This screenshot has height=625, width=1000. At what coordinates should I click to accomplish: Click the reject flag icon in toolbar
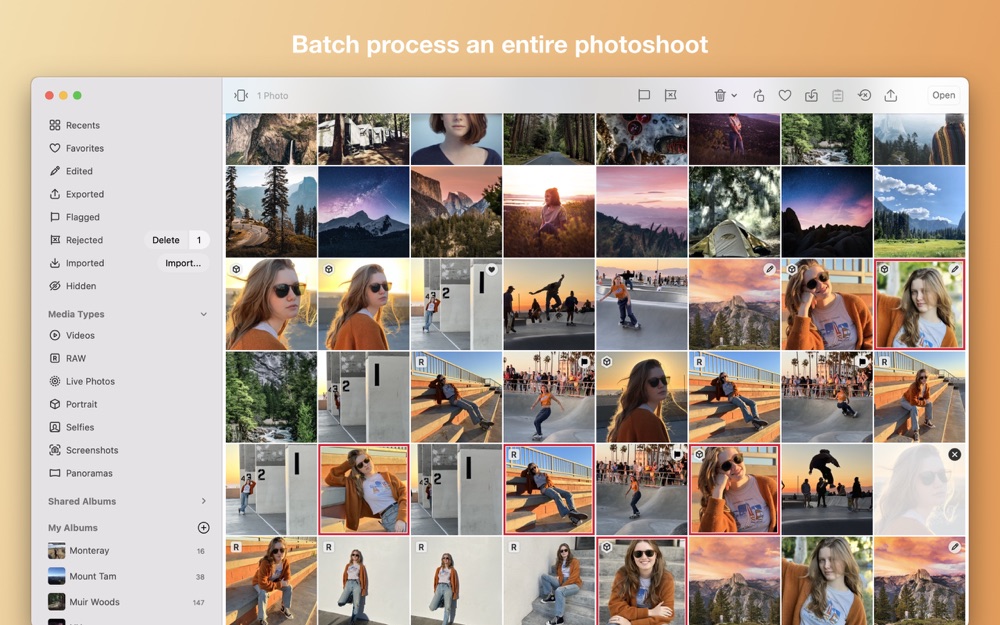pos(670,96)
